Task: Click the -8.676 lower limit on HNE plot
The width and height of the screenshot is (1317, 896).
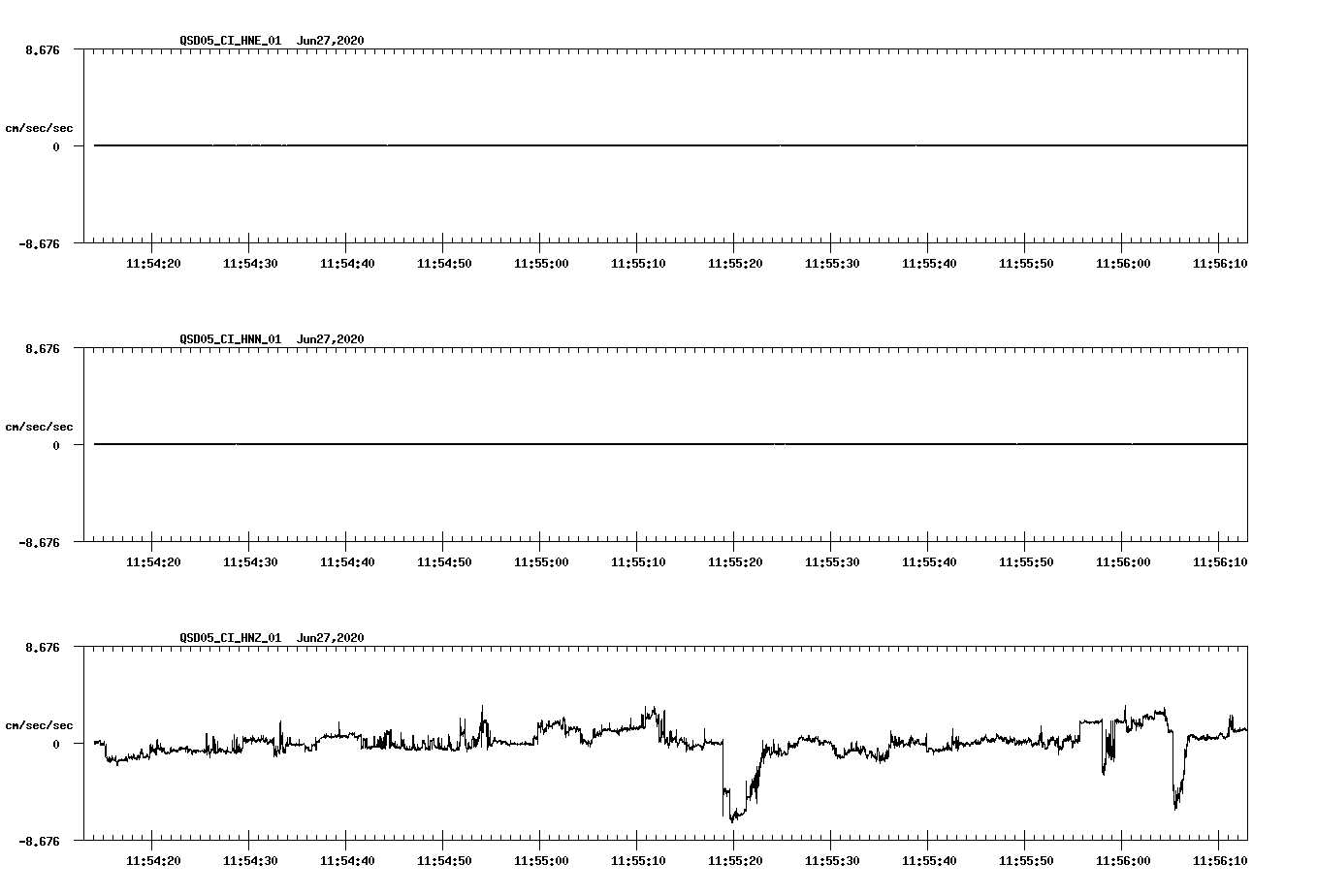Action: click(39, 243)
